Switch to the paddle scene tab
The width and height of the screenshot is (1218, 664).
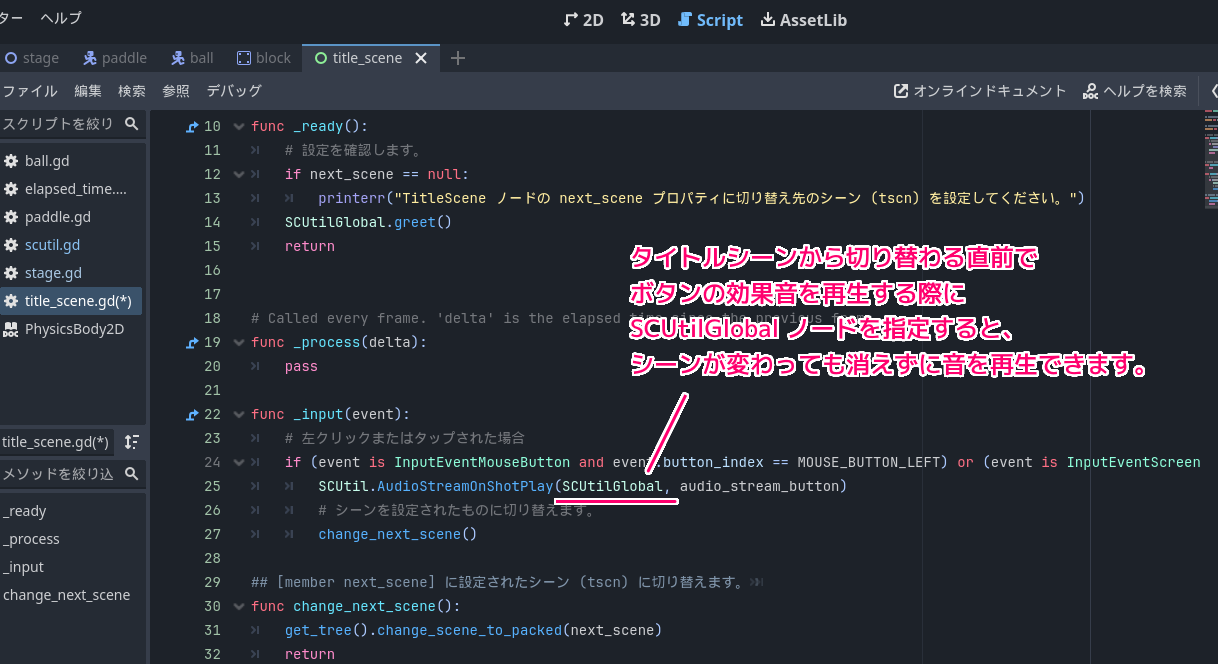115,58
